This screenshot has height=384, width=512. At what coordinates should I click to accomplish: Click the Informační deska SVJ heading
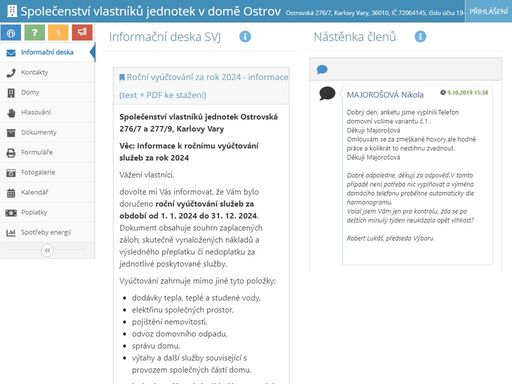165,37
